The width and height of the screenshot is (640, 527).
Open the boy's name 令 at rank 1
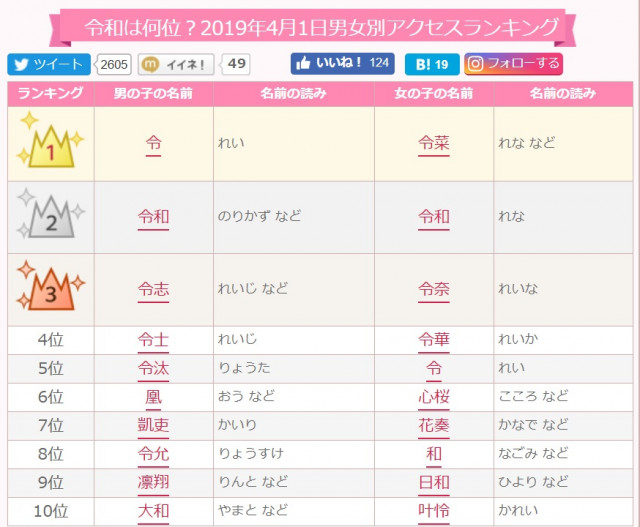[153, 144]
